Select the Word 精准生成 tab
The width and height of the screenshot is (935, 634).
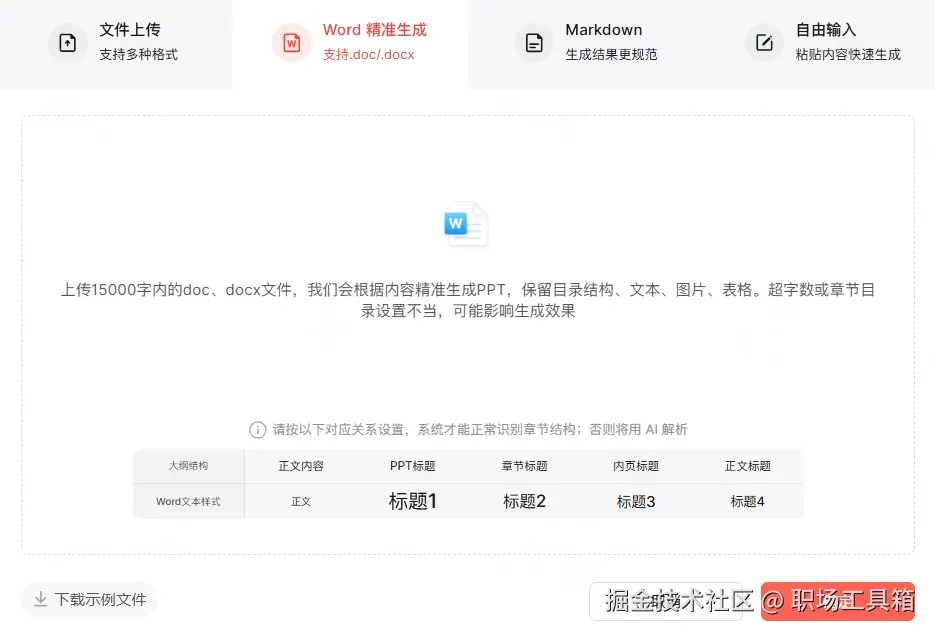350,45
